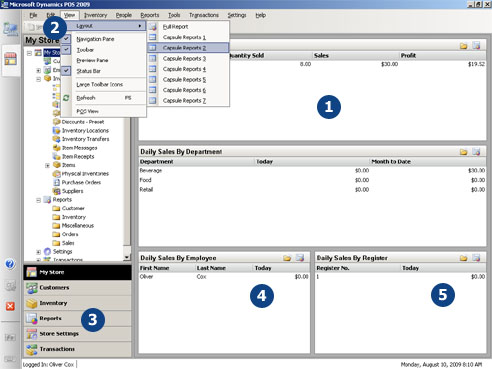Select Beverage department row

pyautogui.click(x=312, y=170)
